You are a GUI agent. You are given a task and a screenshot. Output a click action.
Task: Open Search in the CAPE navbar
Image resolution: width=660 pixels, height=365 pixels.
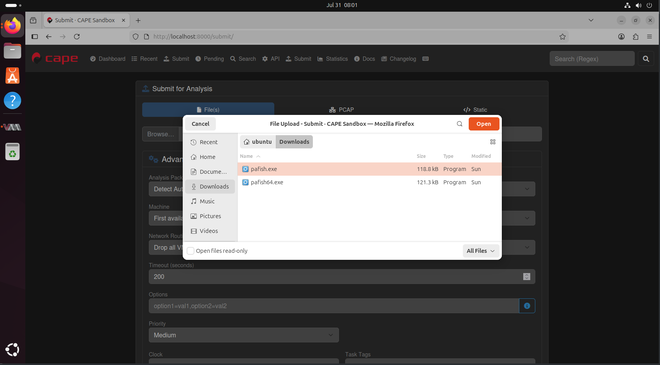click(x=243, y=59)
